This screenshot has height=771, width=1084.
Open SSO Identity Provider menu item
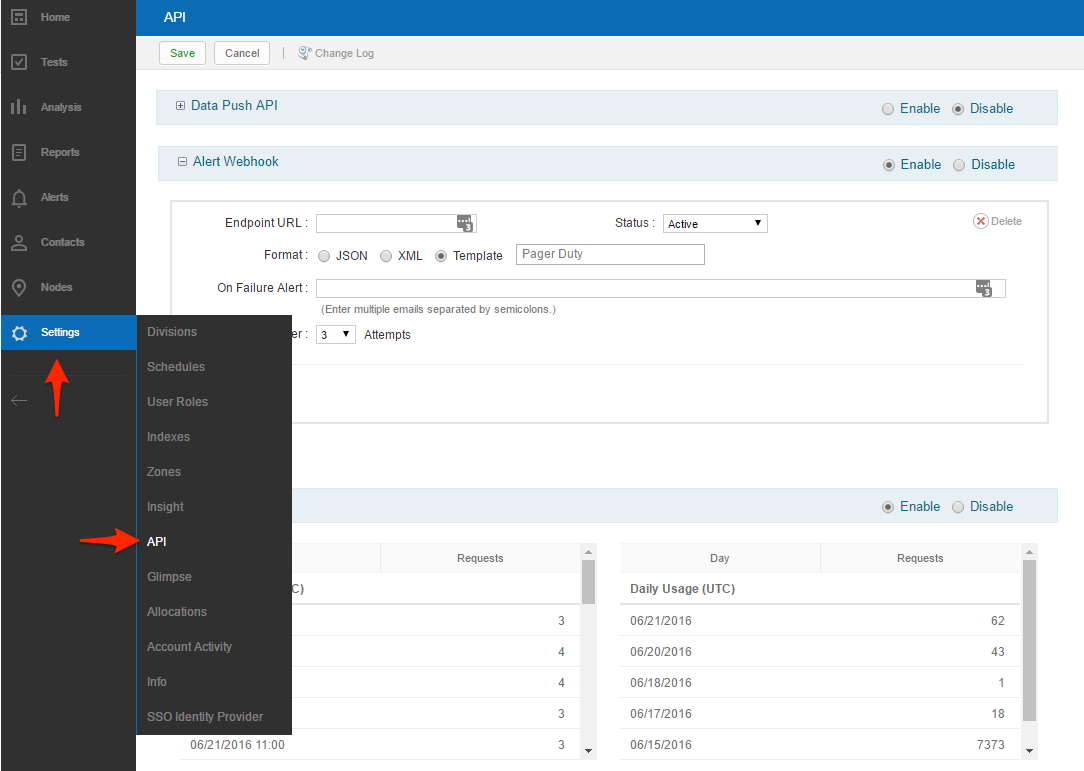(x=205, y=717)
